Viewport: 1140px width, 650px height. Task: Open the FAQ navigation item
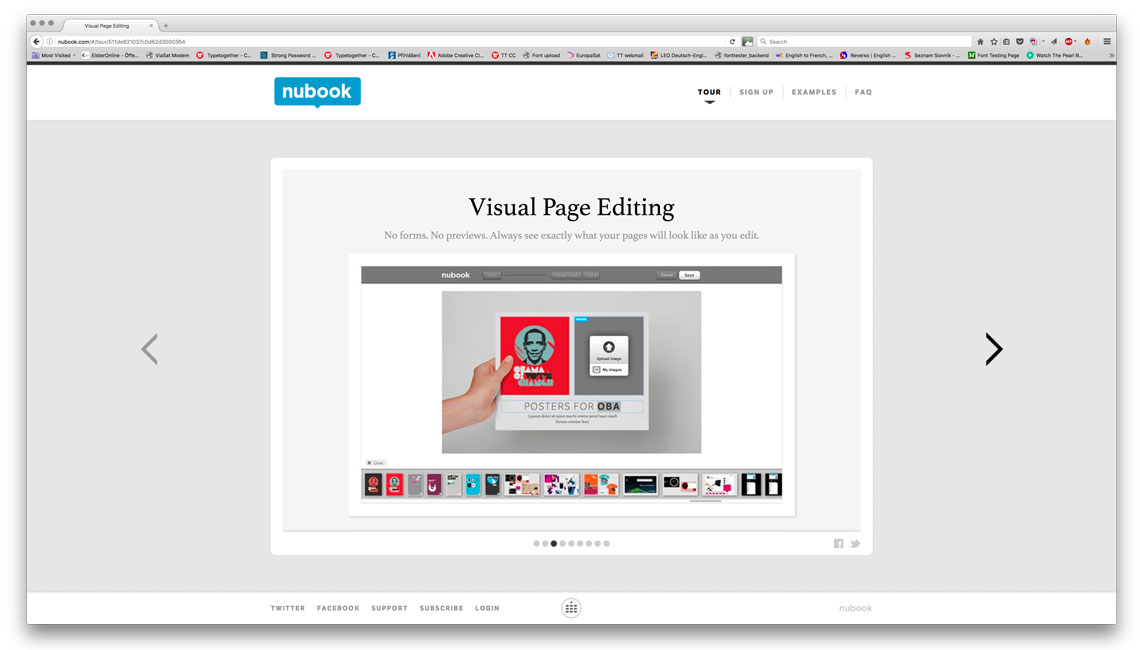click(x=863, y=92)
